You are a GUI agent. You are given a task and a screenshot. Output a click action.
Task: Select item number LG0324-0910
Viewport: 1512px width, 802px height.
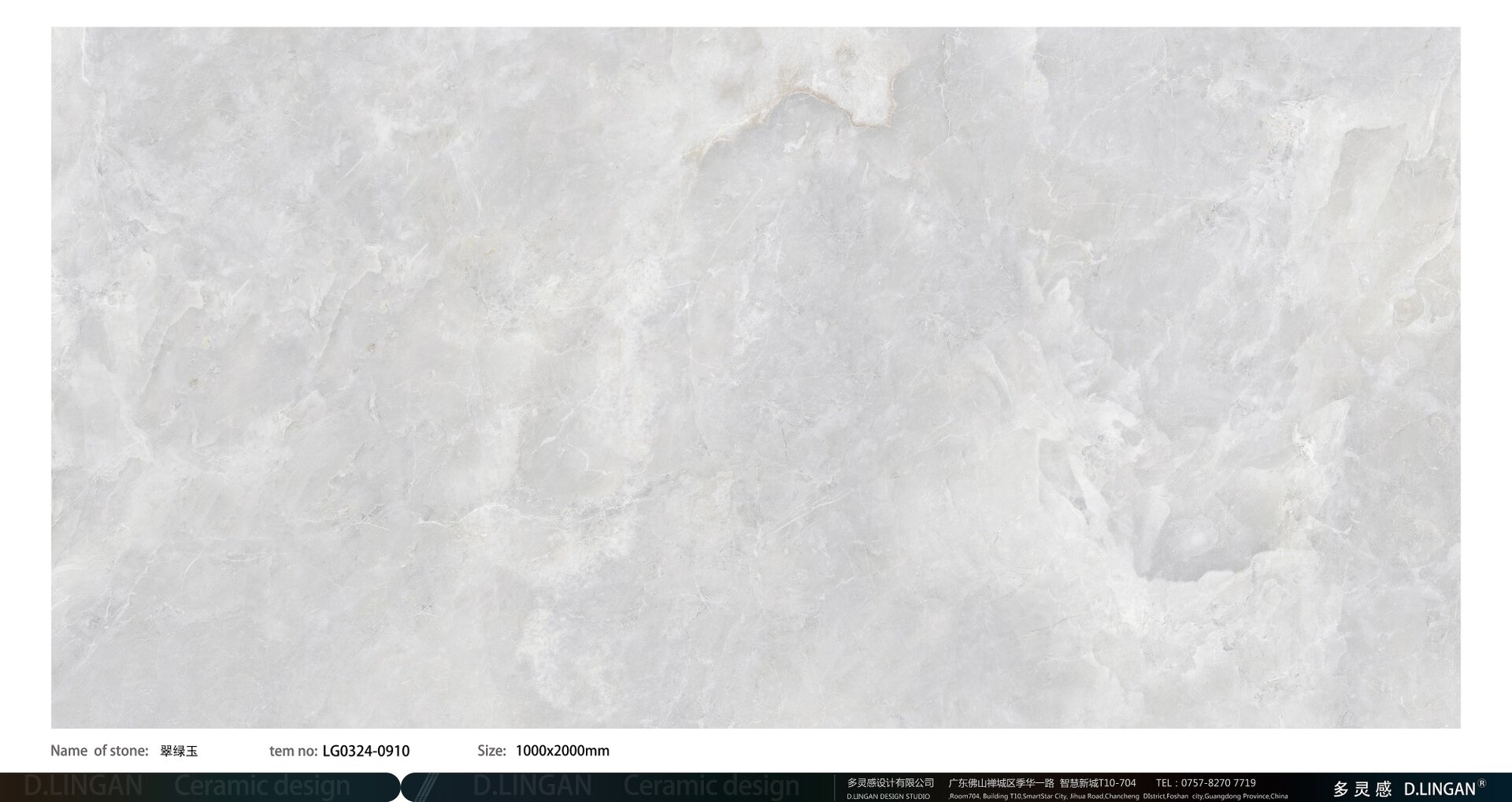[x=366, y=751]
